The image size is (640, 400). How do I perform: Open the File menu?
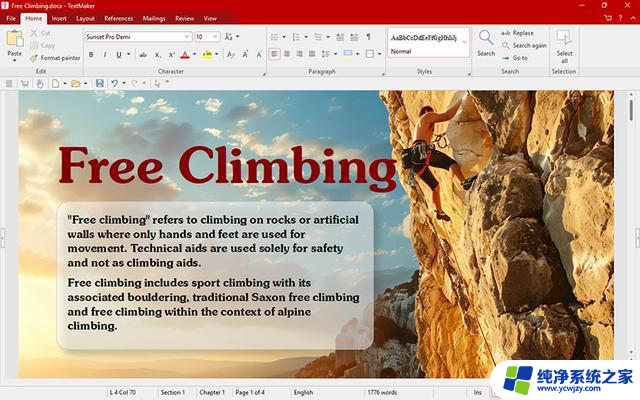click(x=11, y=18)
